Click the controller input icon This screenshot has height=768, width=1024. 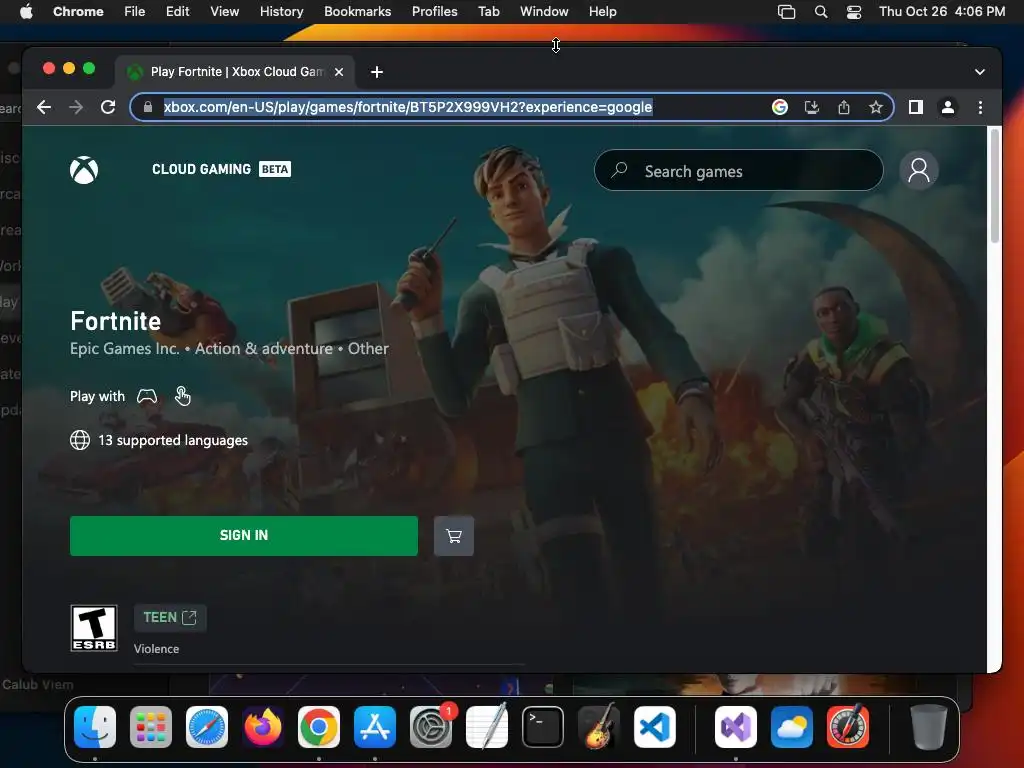(147, 396)
